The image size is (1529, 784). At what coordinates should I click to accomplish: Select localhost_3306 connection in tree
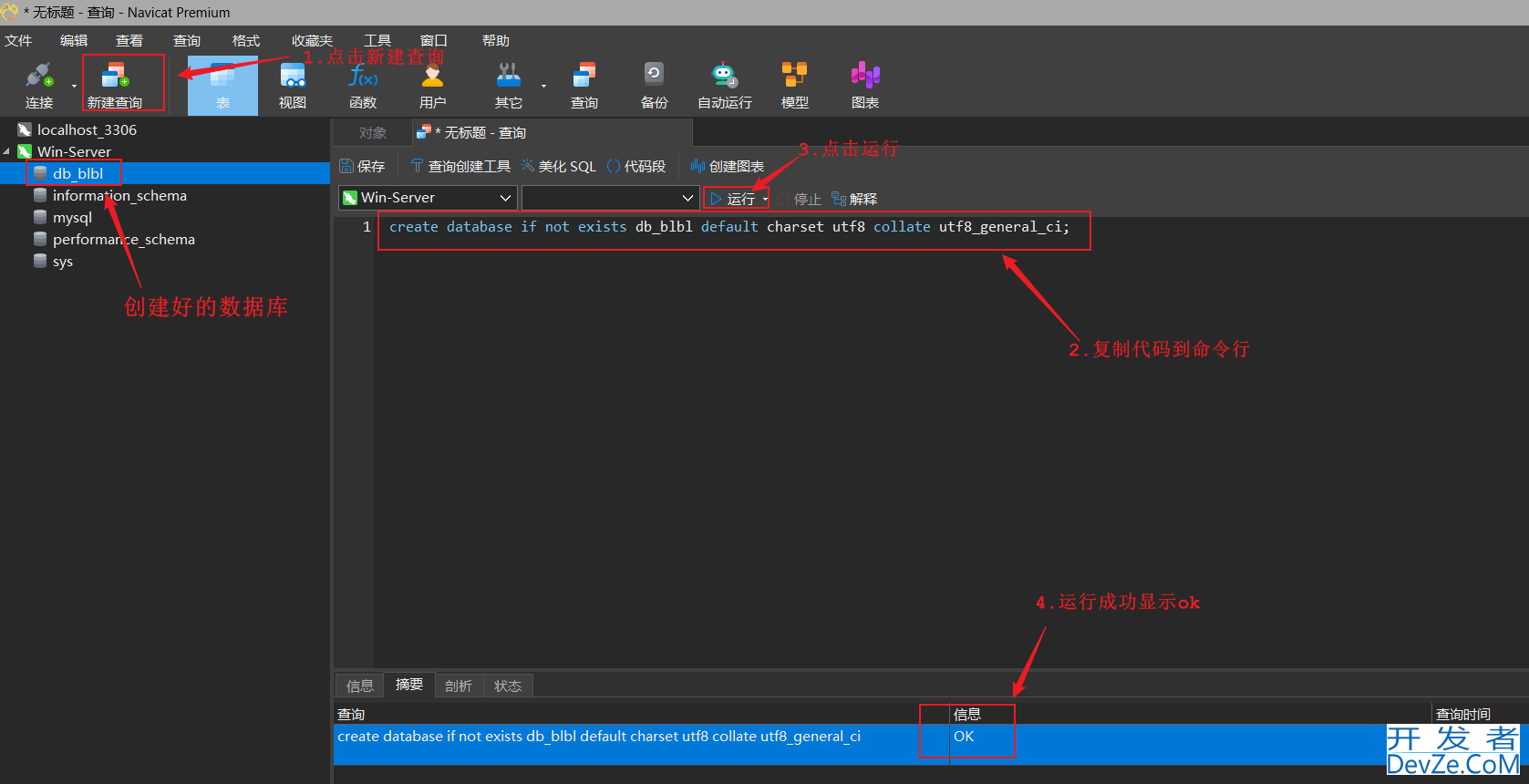pyautogui.click(x=87, y=130)
